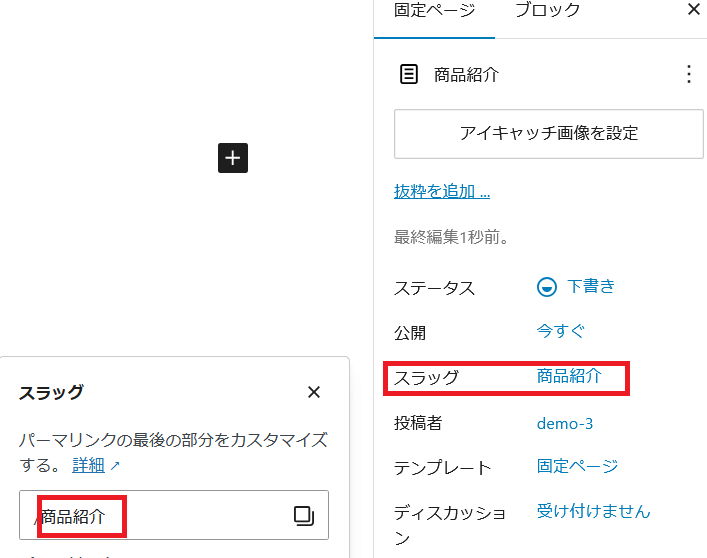Click the black plus add block button
707x558 pixels.
tap(233, 158)
